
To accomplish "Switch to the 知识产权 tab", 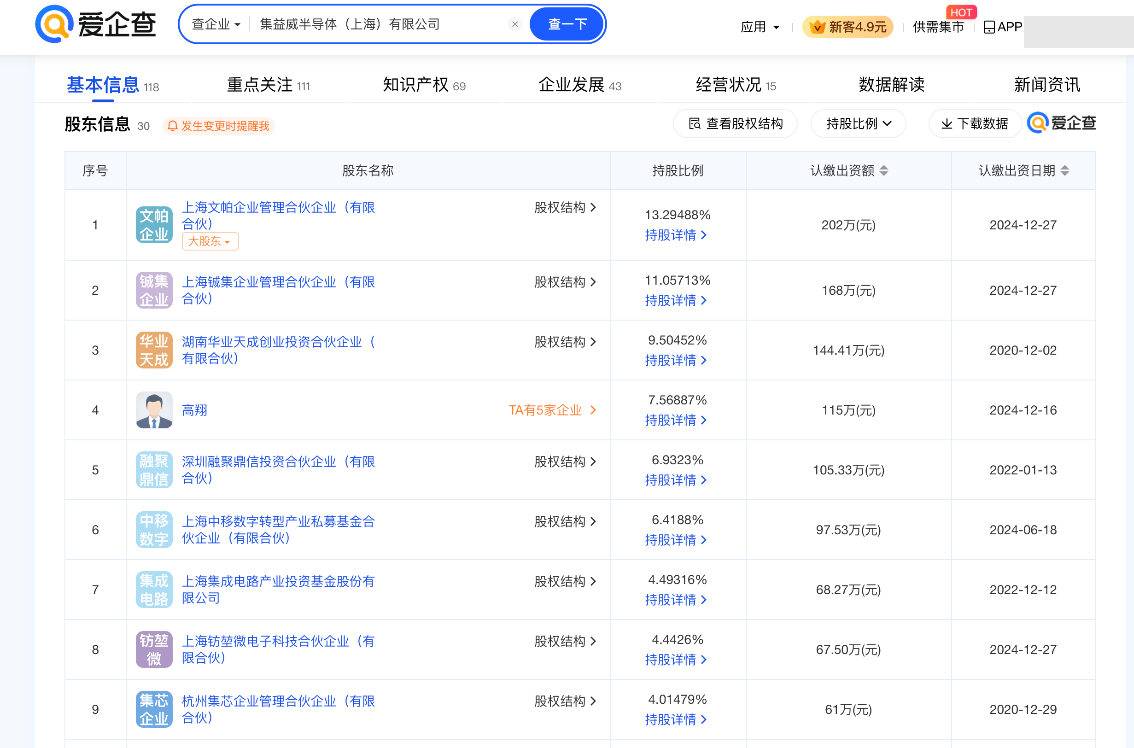I will pos(424,85).
